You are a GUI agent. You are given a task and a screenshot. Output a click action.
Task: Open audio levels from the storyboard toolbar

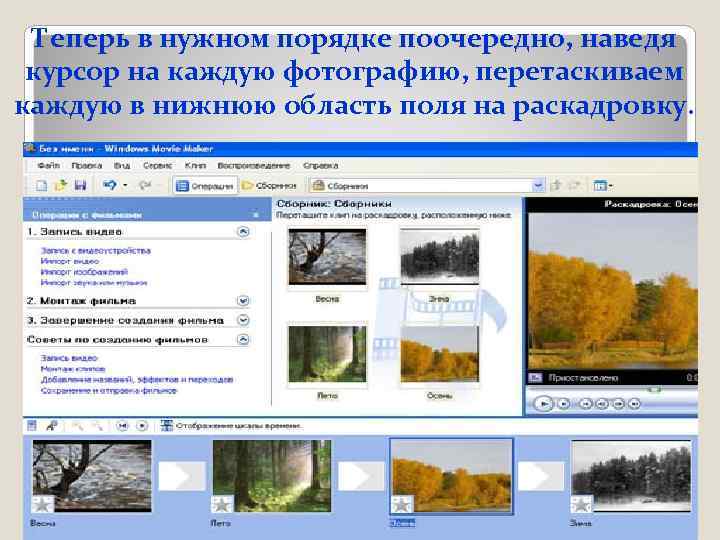(32, 426)
